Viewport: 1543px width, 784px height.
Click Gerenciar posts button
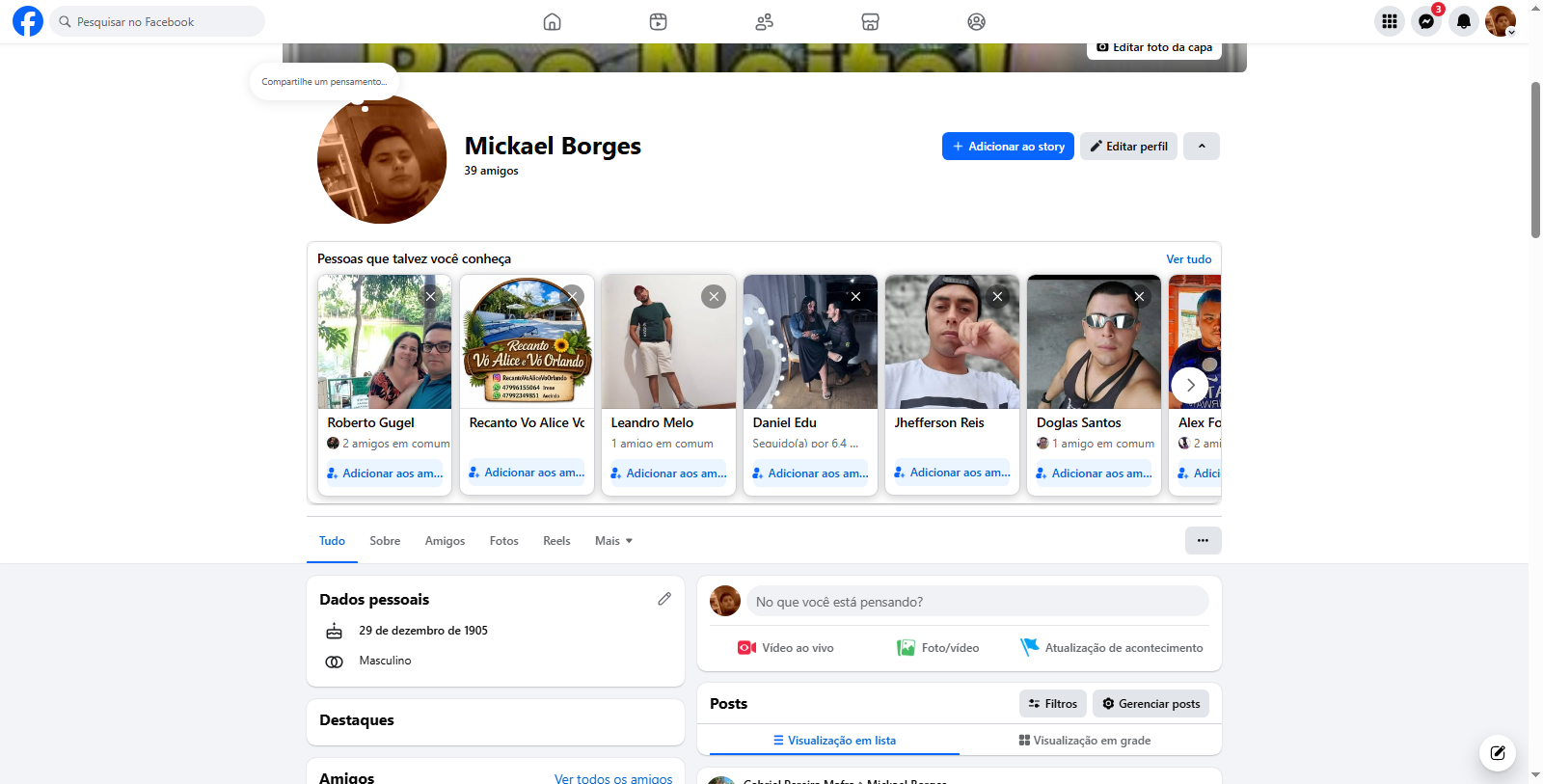click(1150, 704)
